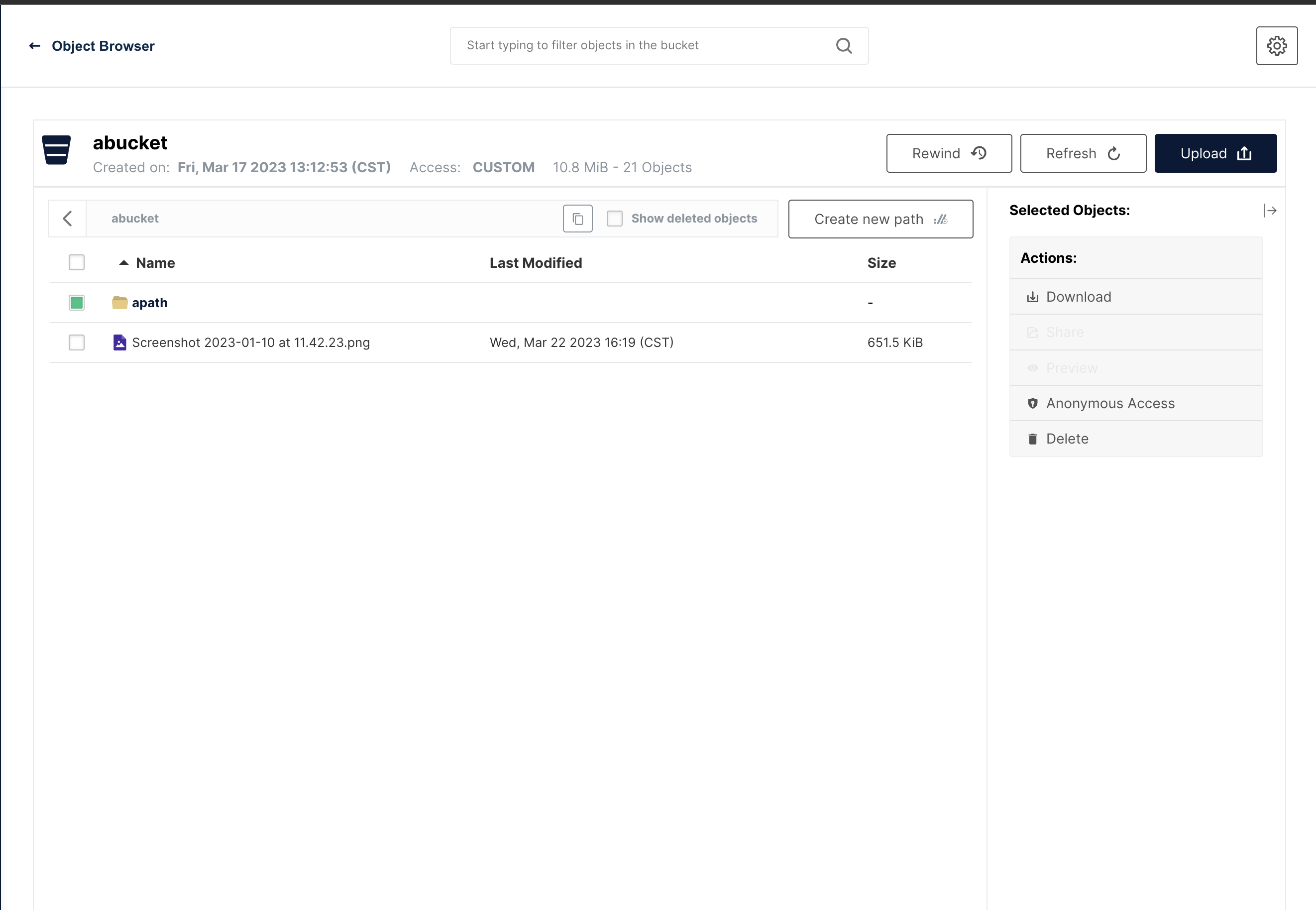Click the 10.8 MiB - 21 Objects text
The width and height of the screenshot is (1316, 910).
(x=622, y=167)
